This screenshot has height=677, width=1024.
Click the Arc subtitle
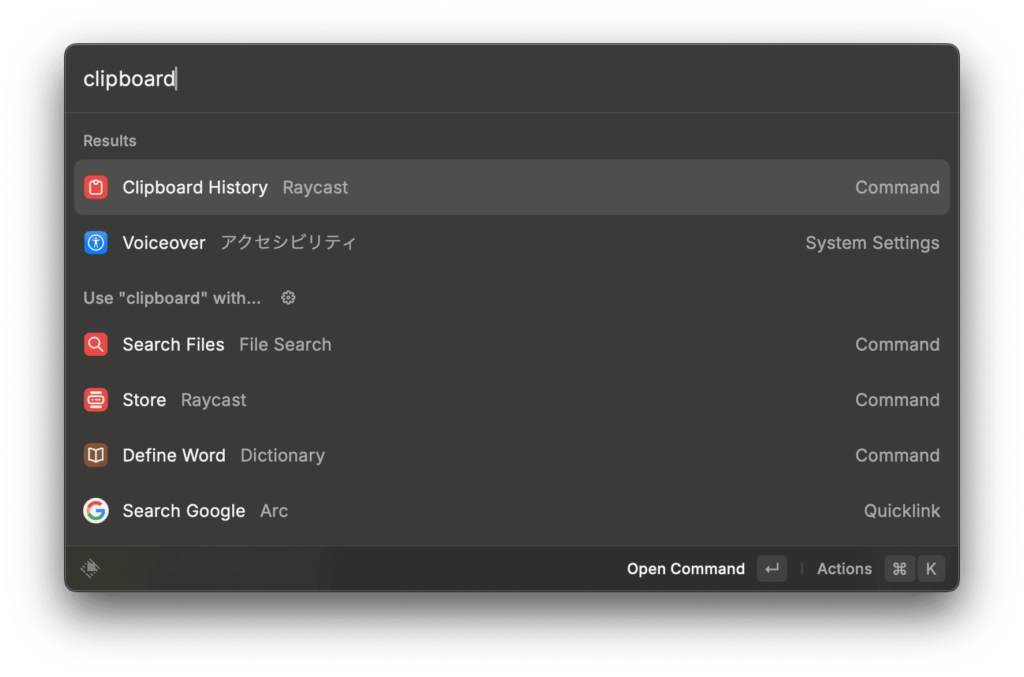click(274, 511)
